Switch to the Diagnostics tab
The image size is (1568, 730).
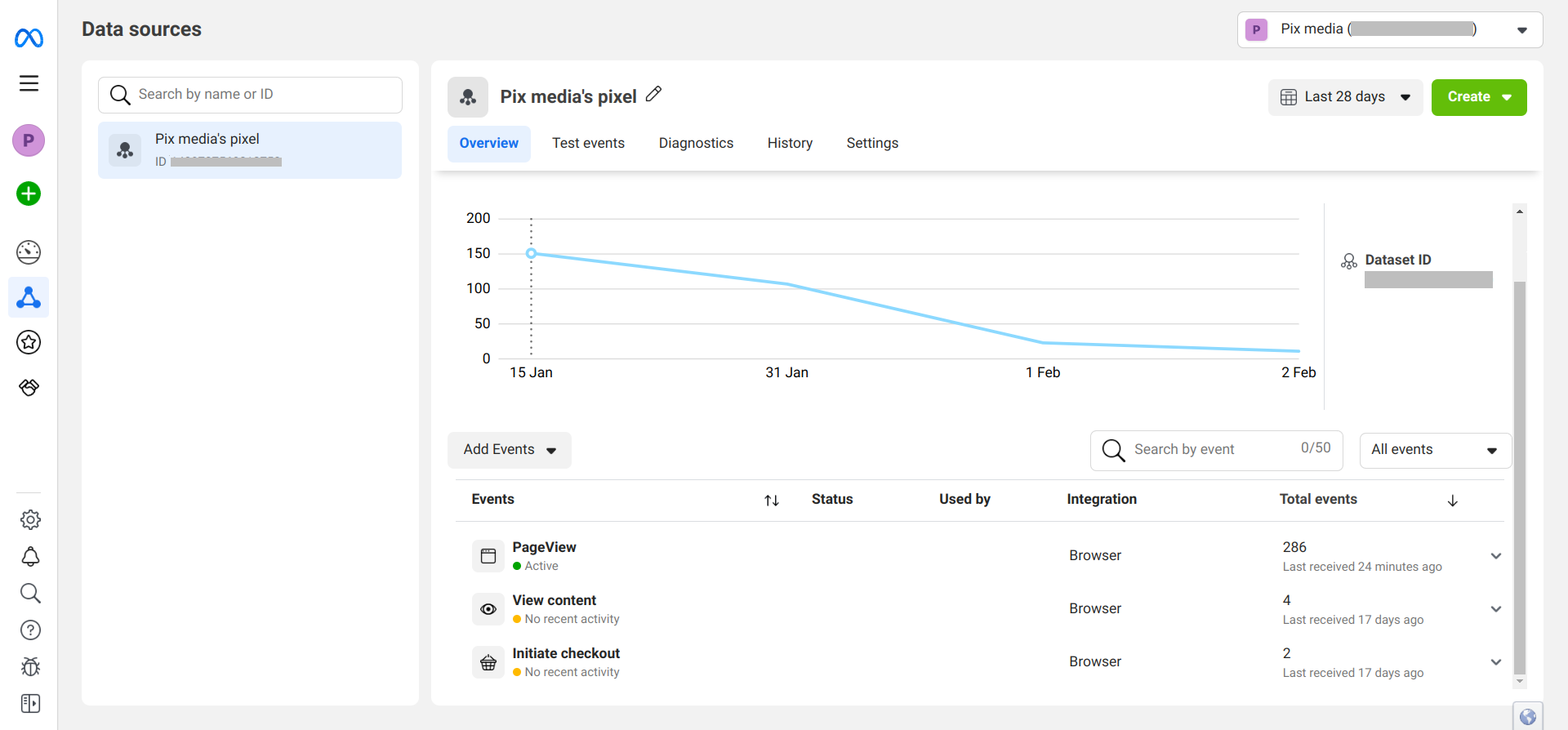click(696, 144)
